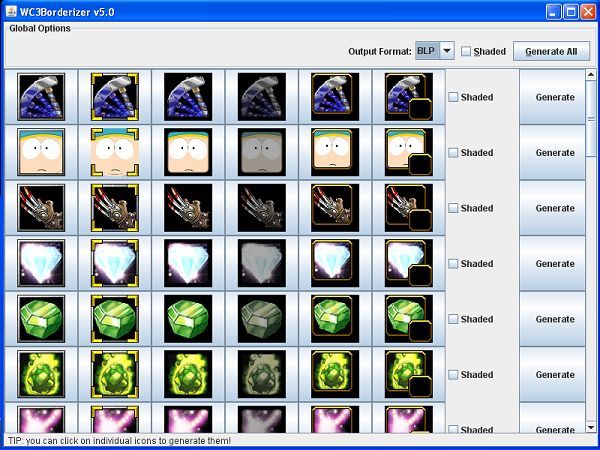Click the vertical scrollbar thumb
Screen dimensions: 600x450
[x=591, y=119]
